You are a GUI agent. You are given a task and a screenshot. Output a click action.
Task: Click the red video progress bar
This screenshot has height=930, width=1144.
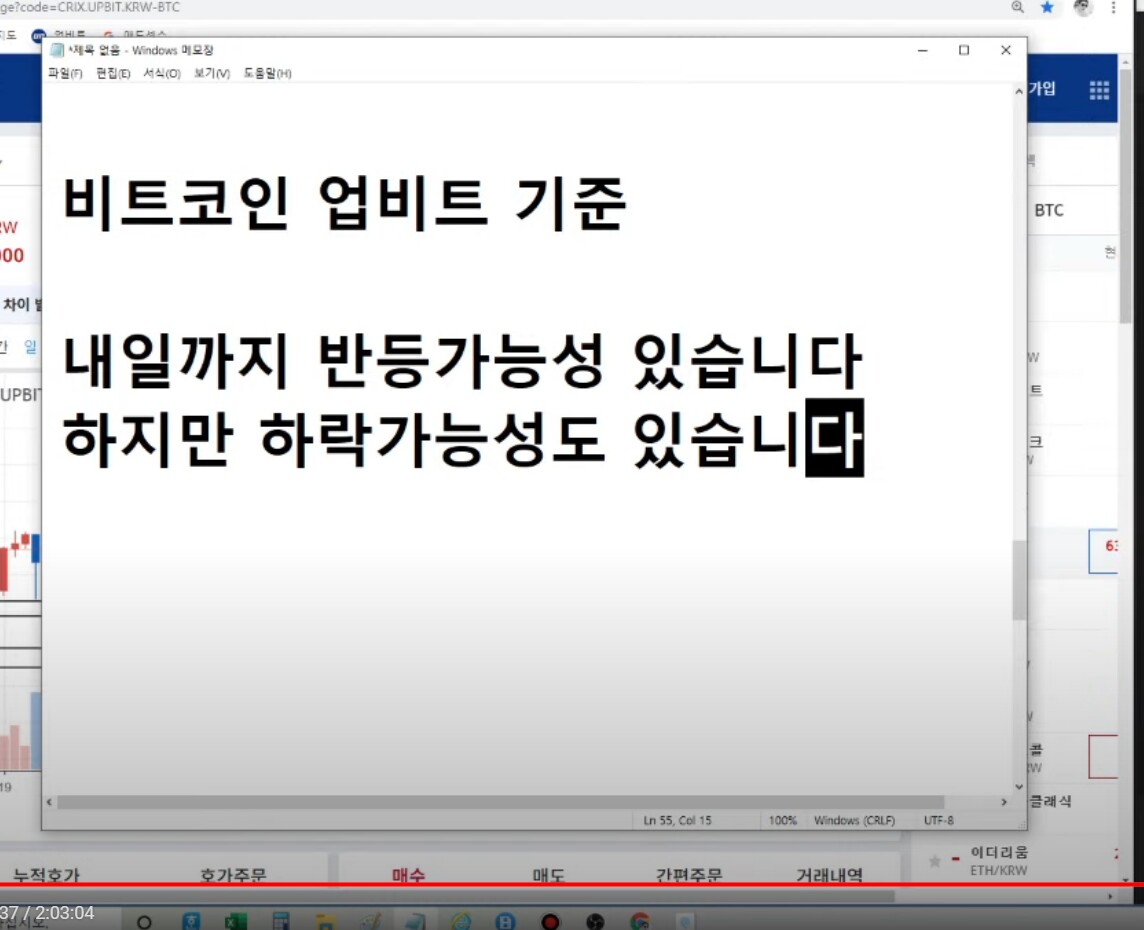tap(572, 885)
